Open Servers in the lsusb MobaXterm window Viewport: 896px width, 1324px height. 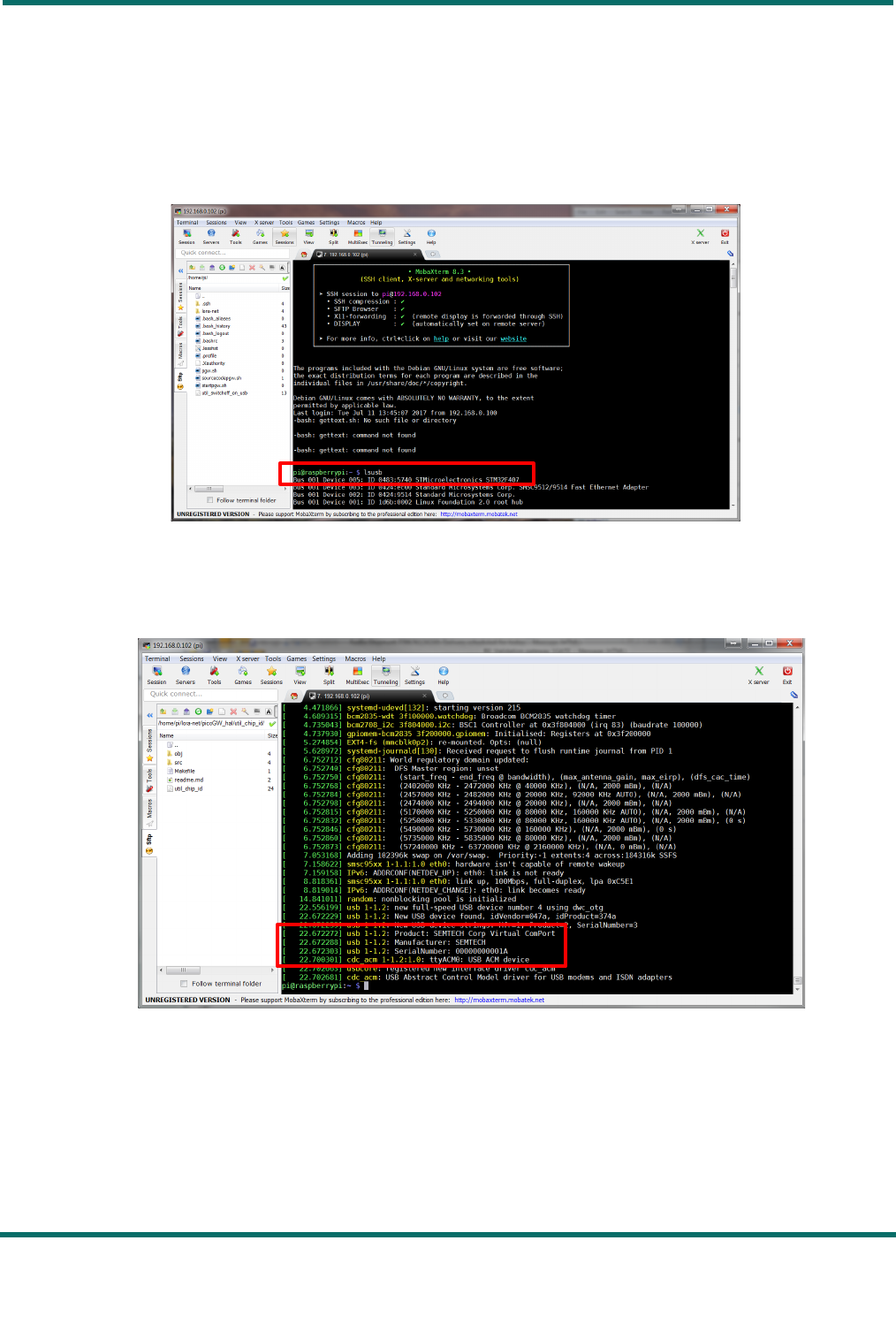[211, 236]
